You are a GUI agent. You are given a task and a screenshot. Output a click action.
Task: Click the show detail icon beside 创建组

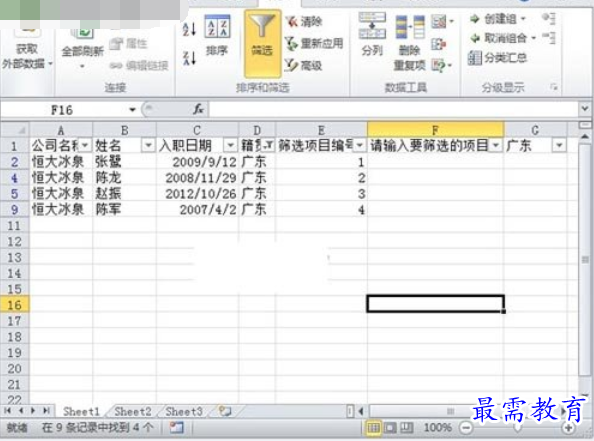(x=549, y=18)
